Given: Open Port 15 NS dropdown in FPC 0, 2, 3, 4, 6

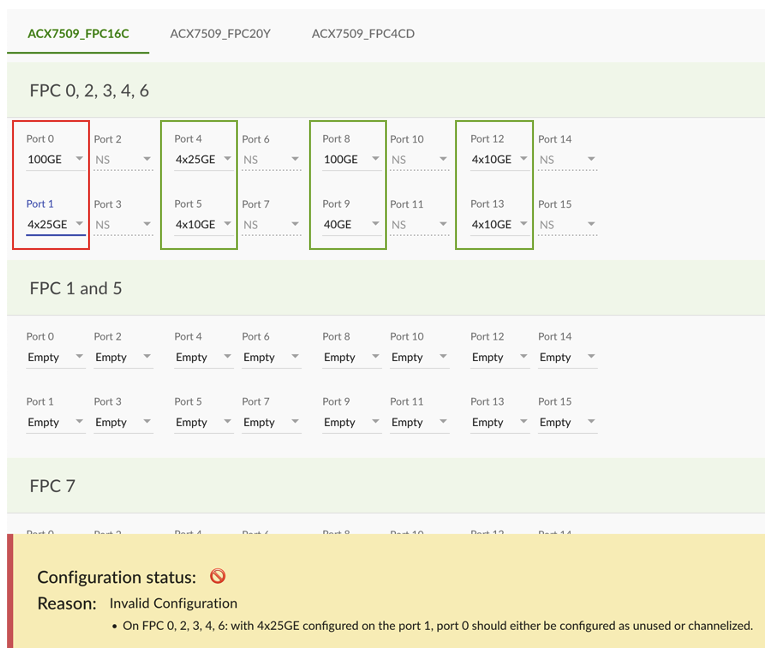Looking at the screenshot, I should click(567, 225).
